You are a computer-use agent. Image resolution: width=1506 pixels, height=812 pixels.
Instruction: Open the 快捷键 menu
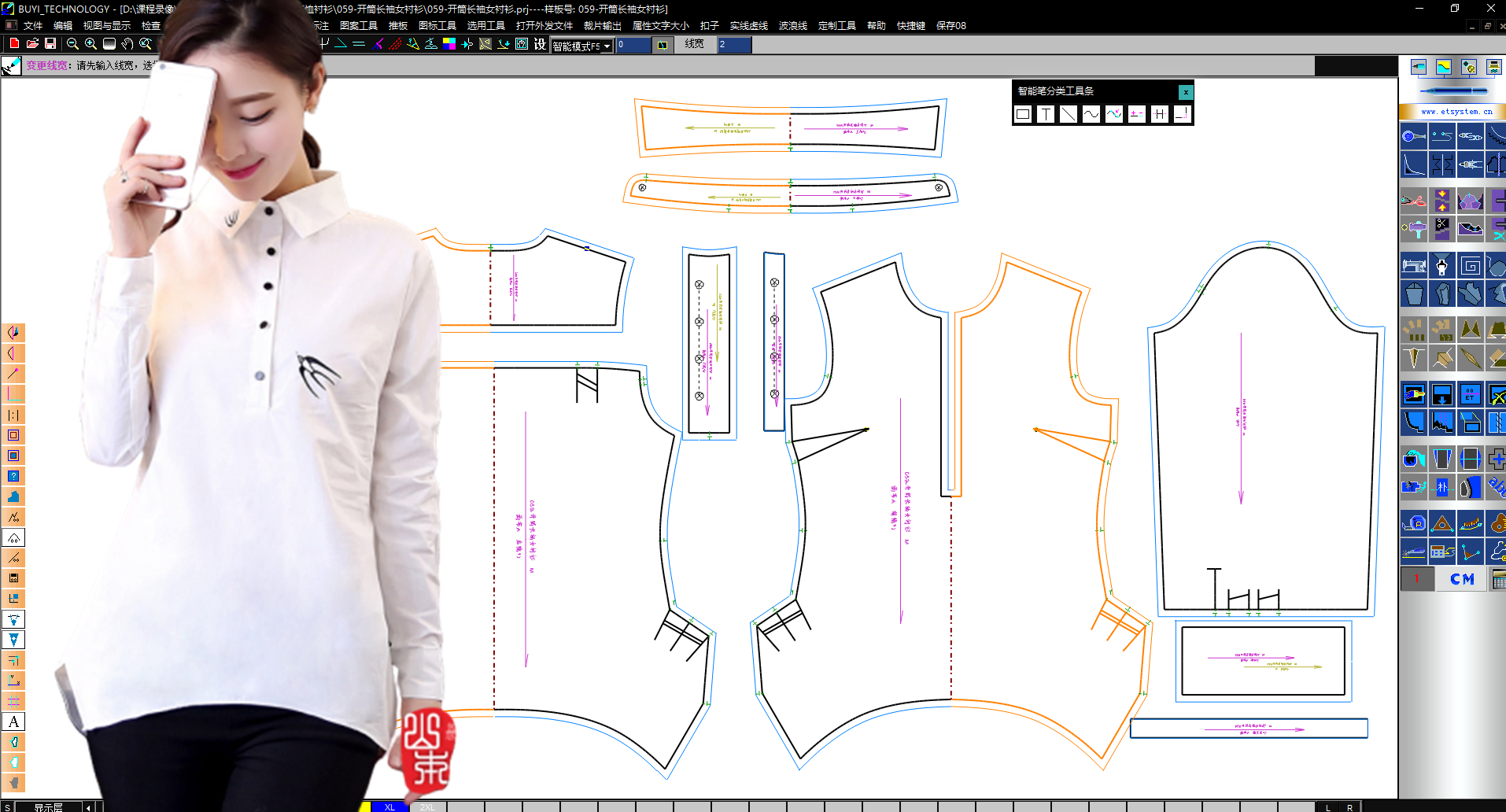click(x=911, y=25)
